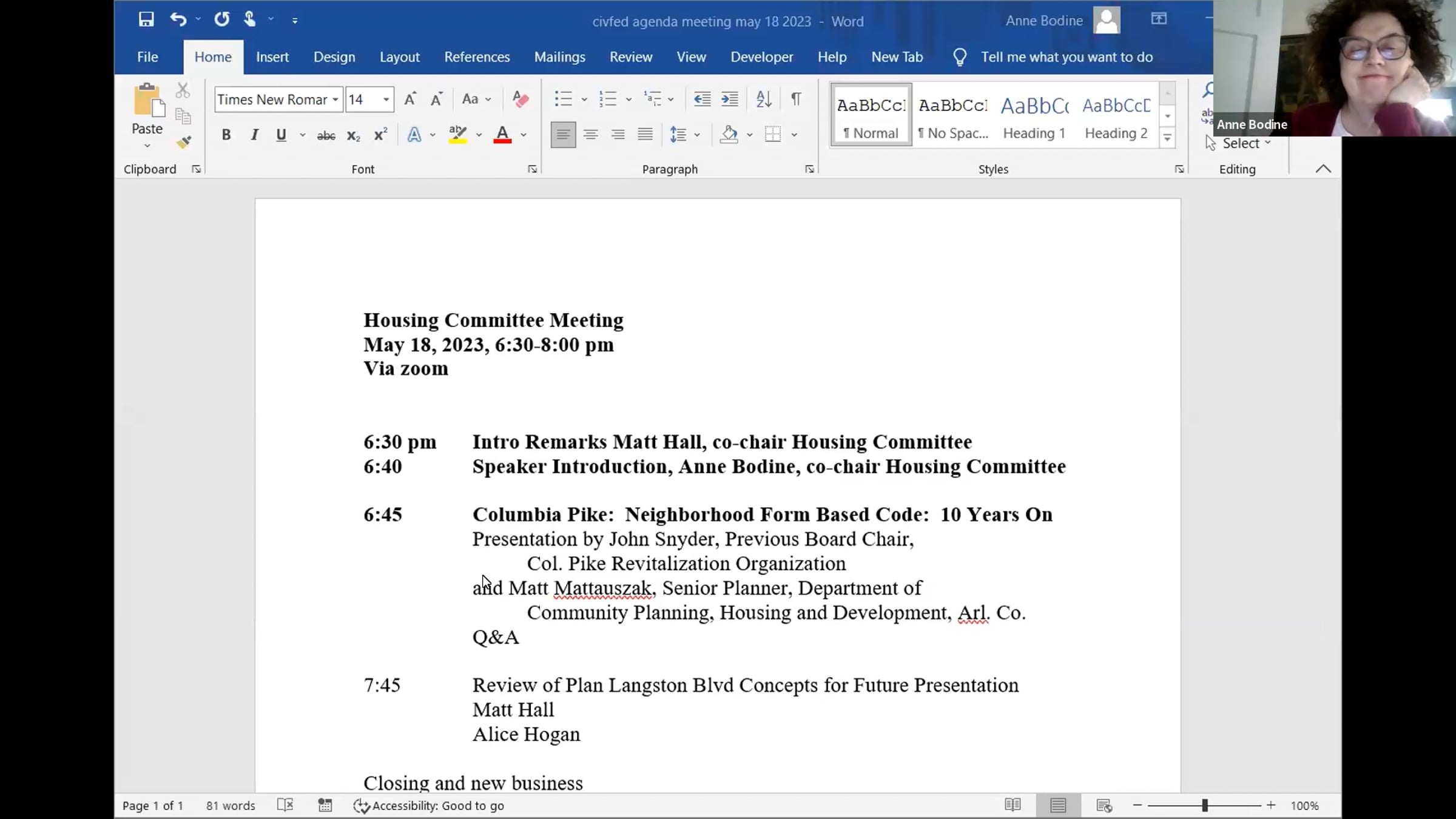The image size is (1456, 819).
Task: Click the Increase Indent icon
Action: click(x=730, y=99)
